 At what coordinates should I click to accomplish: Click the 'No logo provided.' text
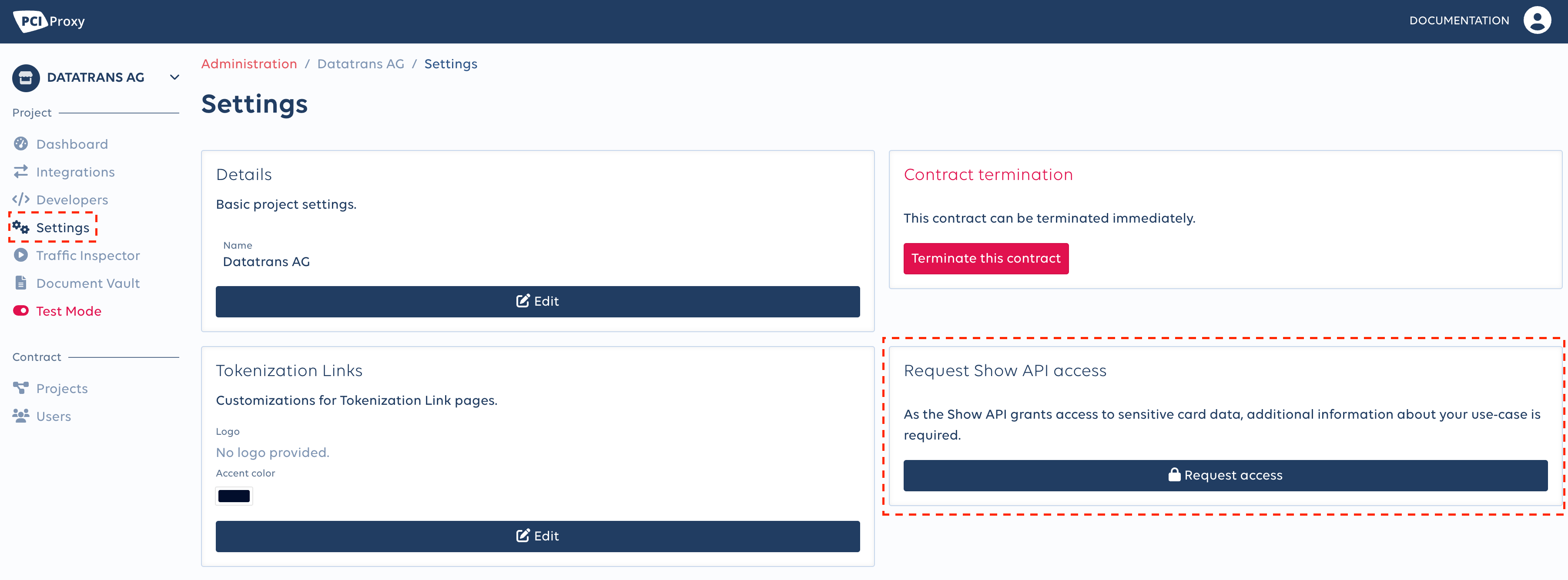click(x=272, y=452)
